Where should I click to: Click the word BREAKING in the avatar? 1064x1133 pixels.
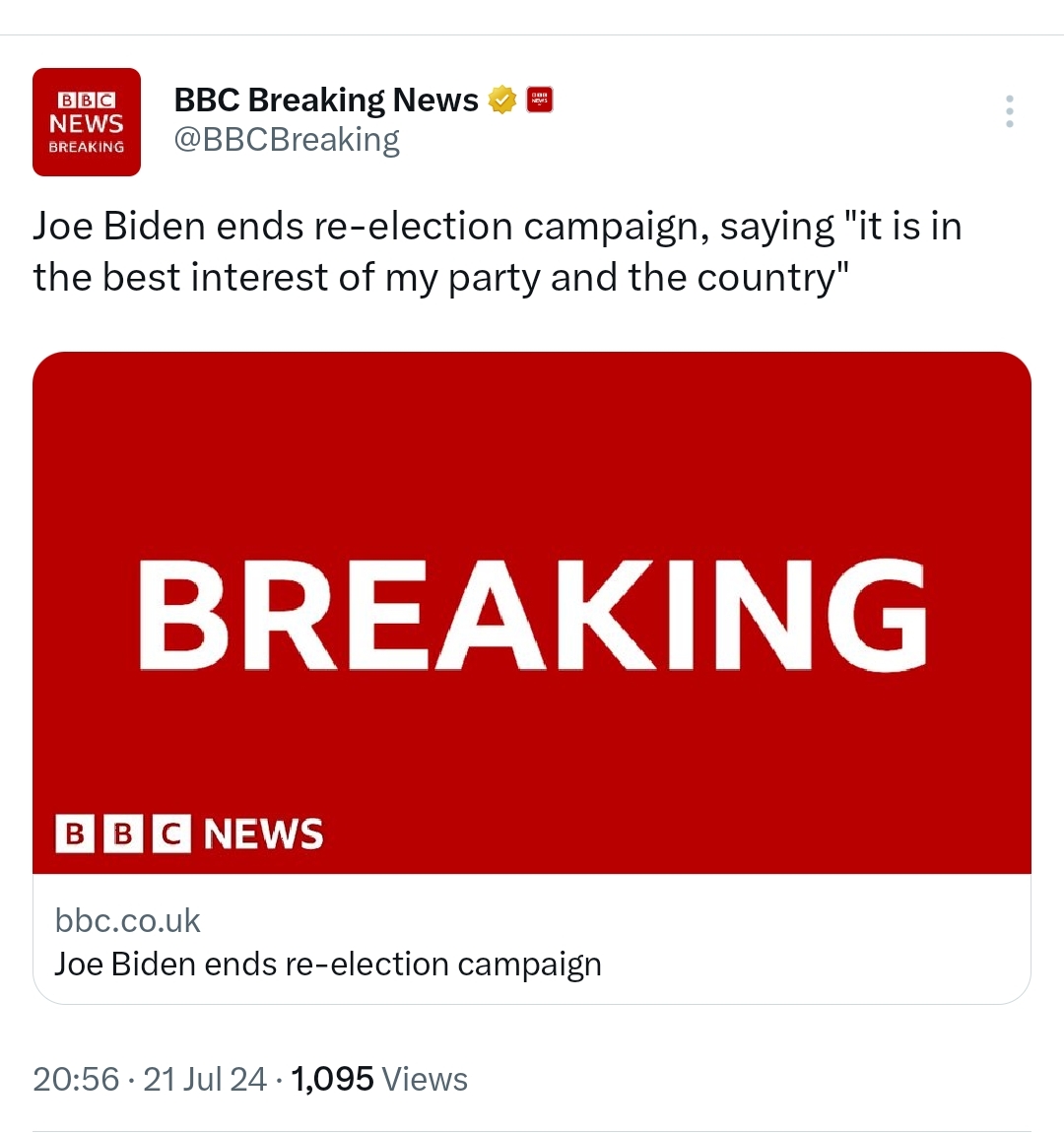[87, 147]
